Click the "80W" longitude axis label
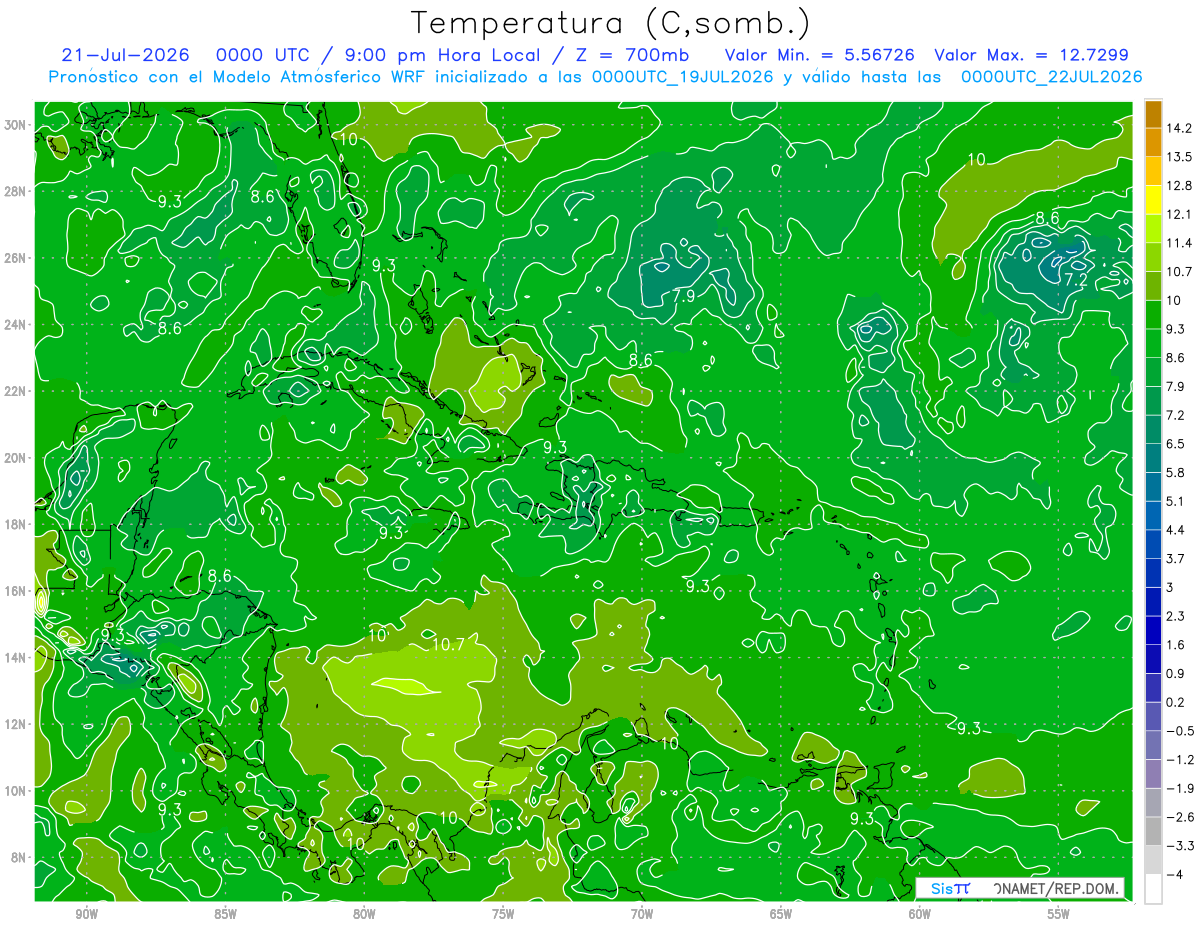Viewport: 1200px width, 927px height. click(364, 914)
